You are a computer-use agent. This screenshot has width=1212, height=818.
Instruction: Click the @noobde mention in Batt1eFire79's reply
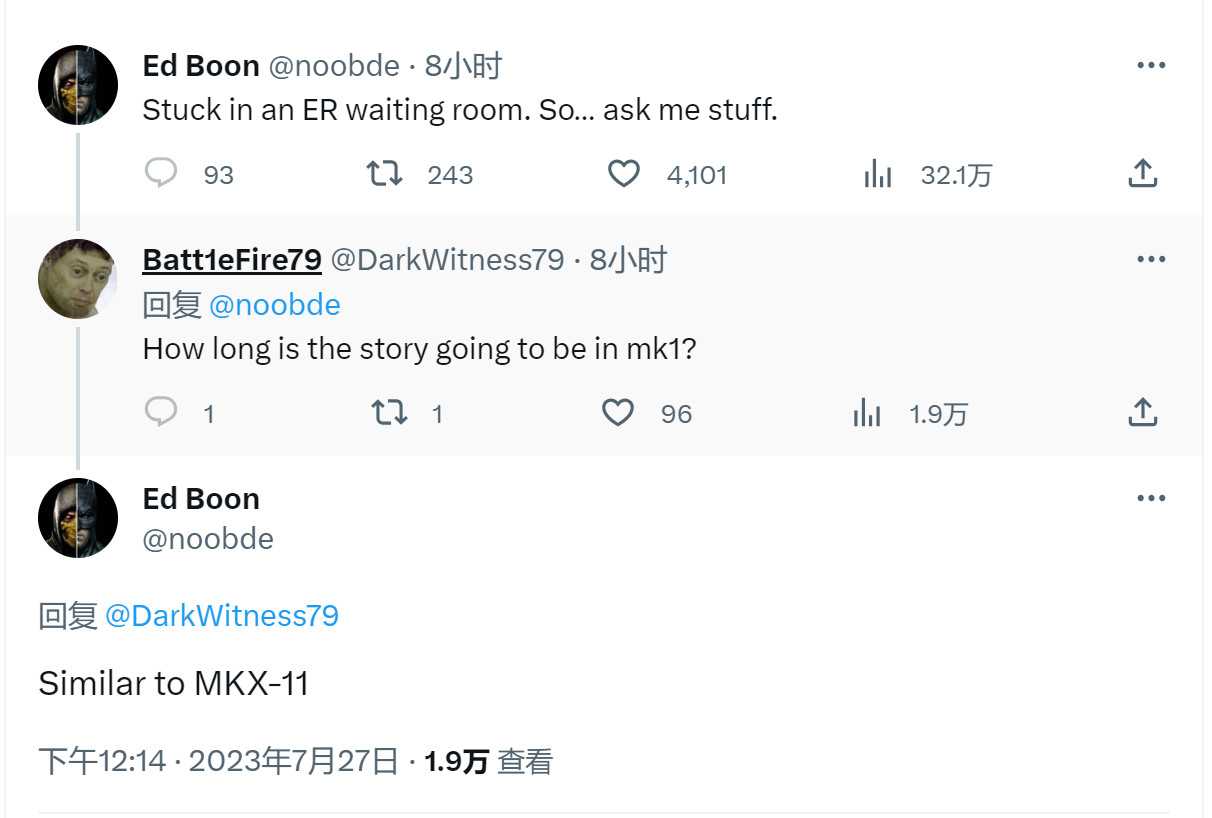coord(274,305)
